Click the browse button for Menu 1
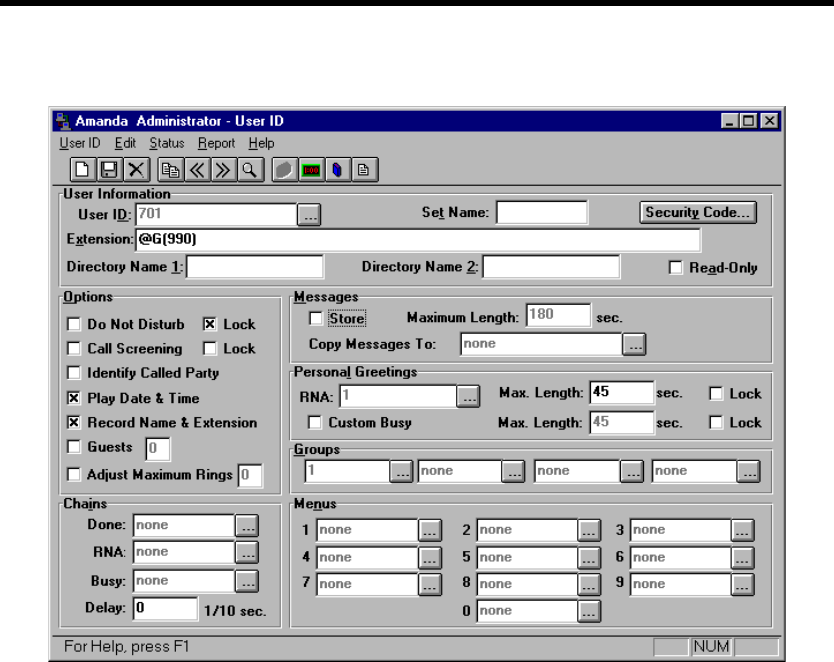The width and height of the screenshot is (834, 662). [x=430, y=530]
